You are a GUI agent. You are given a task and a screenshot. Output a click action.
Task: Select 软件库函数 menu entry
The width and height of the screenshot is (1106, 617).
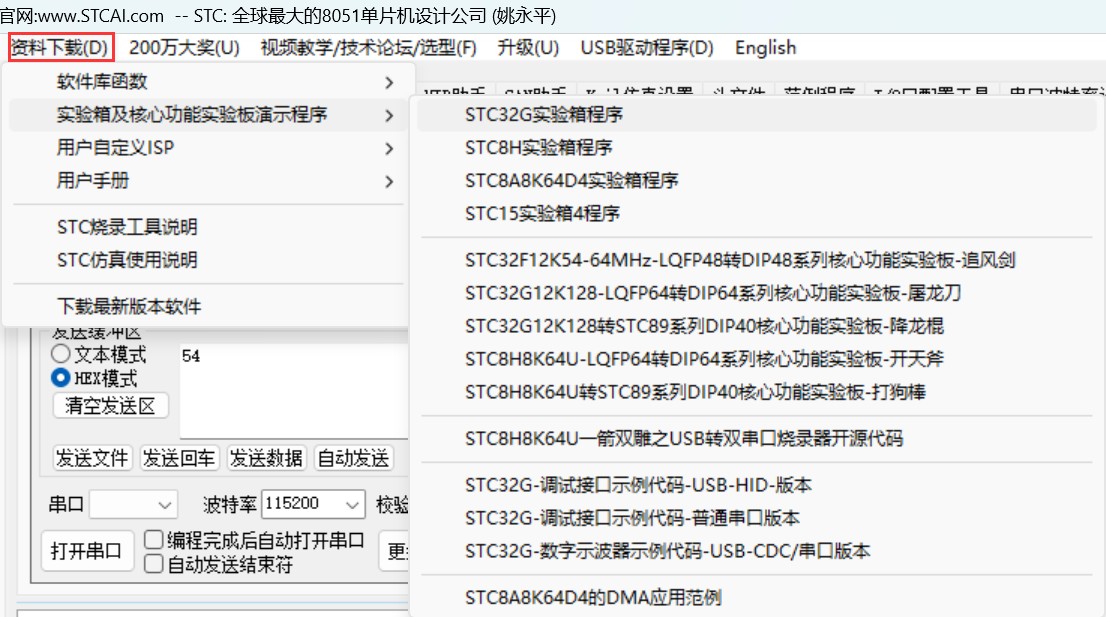208,82
